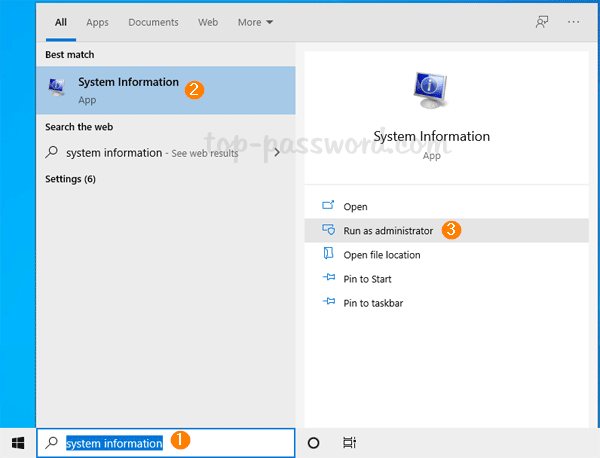Open the Windows Start menu button
The image size is (600, 458).
coord(18,443)
